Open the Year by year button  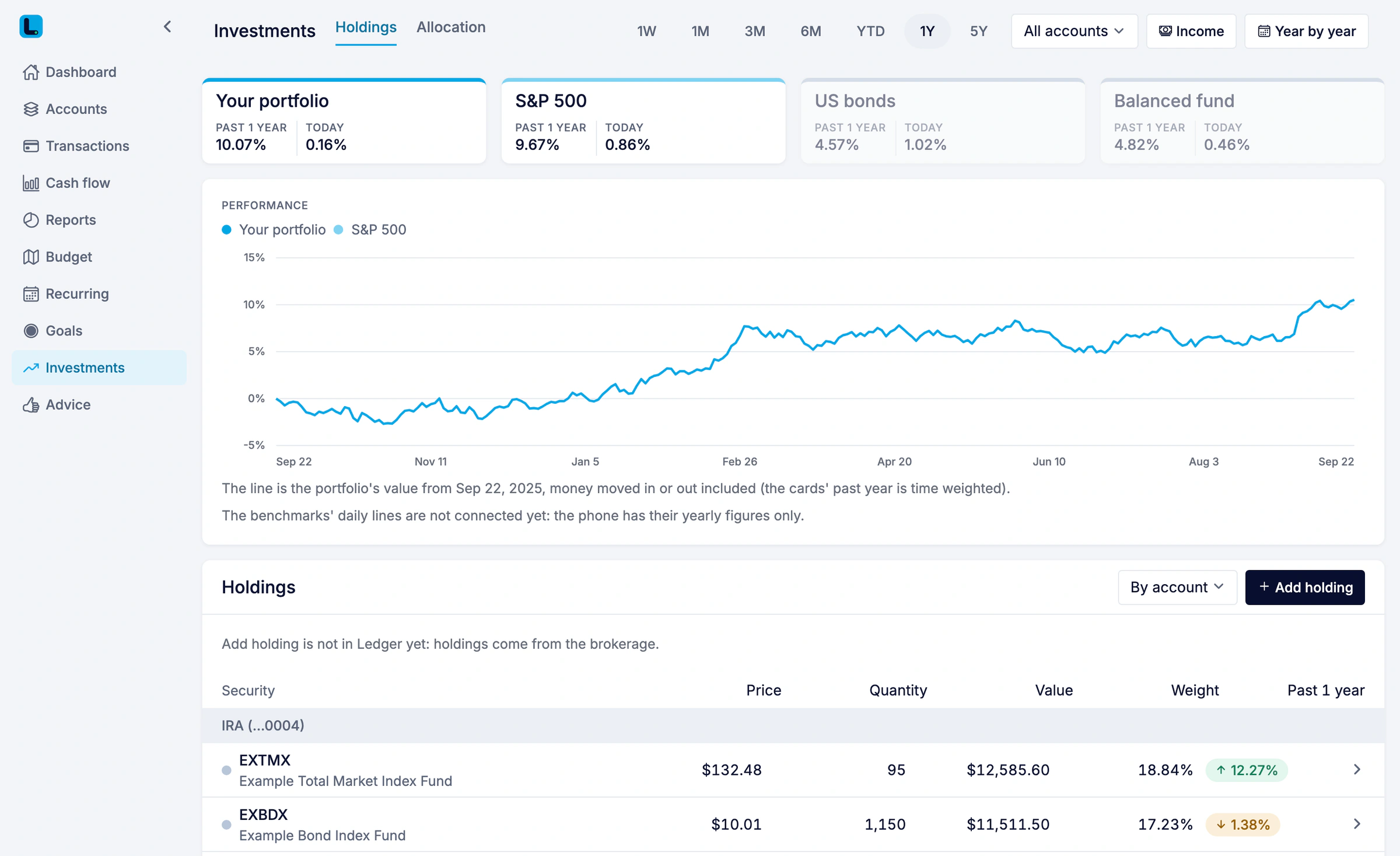1306,31
